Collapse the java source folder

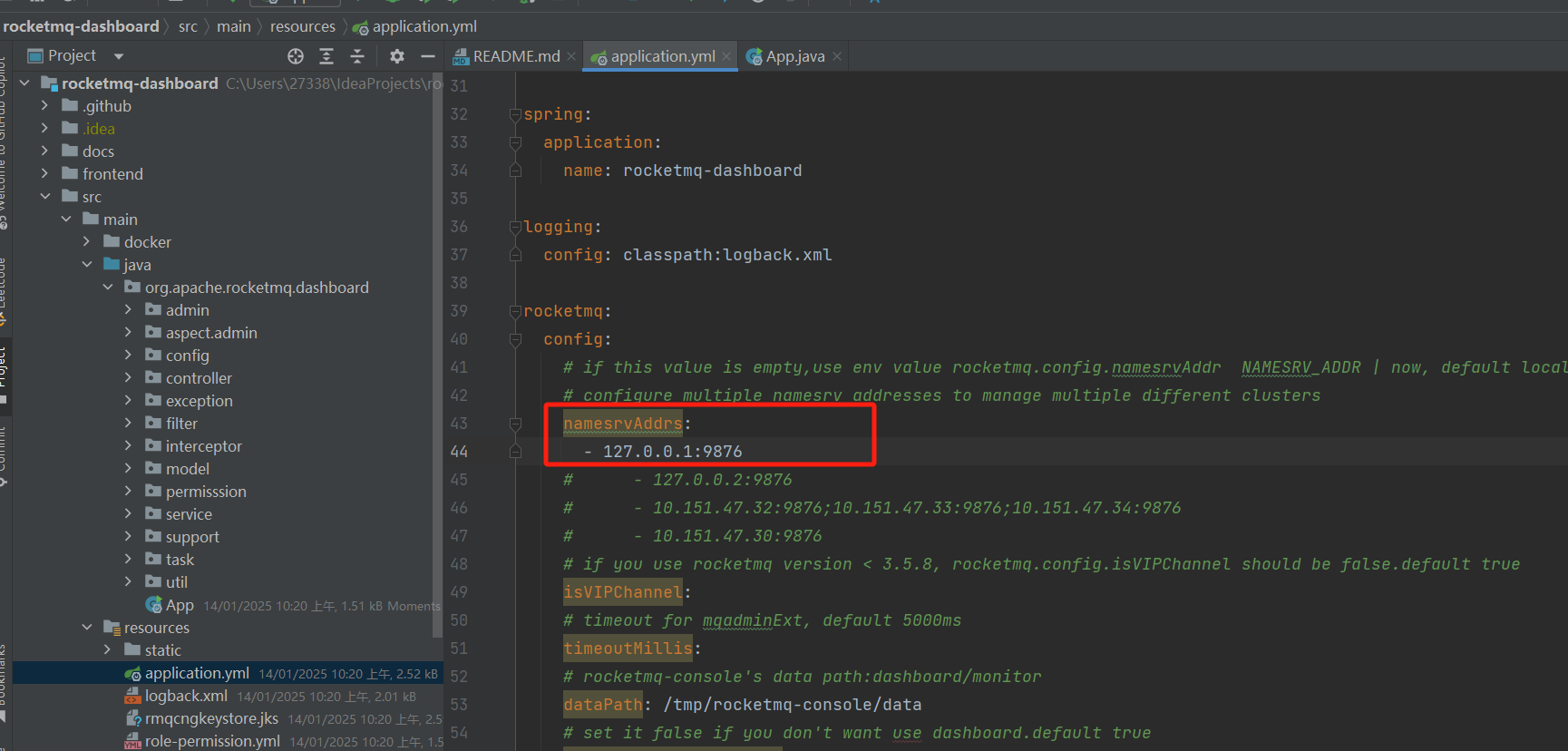click(87, 265)
